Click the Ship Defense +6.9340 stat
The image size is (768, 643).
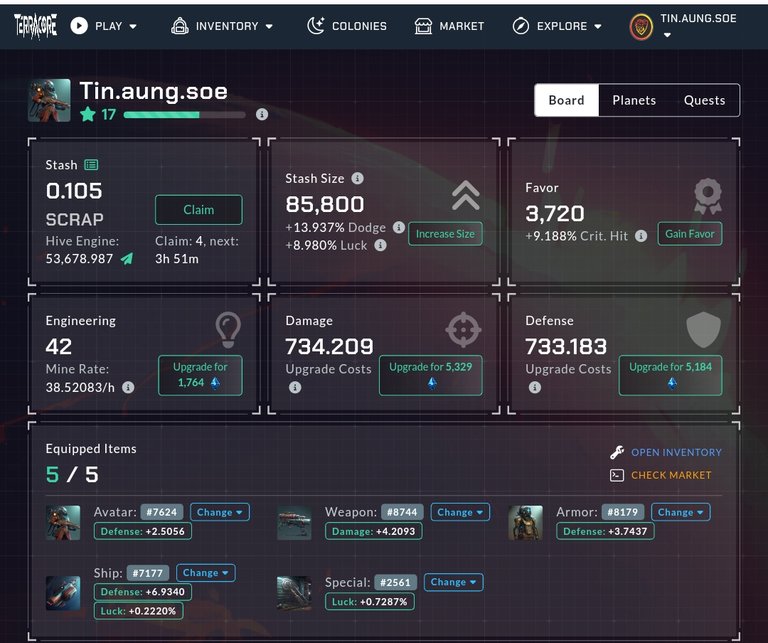(x=143, y=592)
